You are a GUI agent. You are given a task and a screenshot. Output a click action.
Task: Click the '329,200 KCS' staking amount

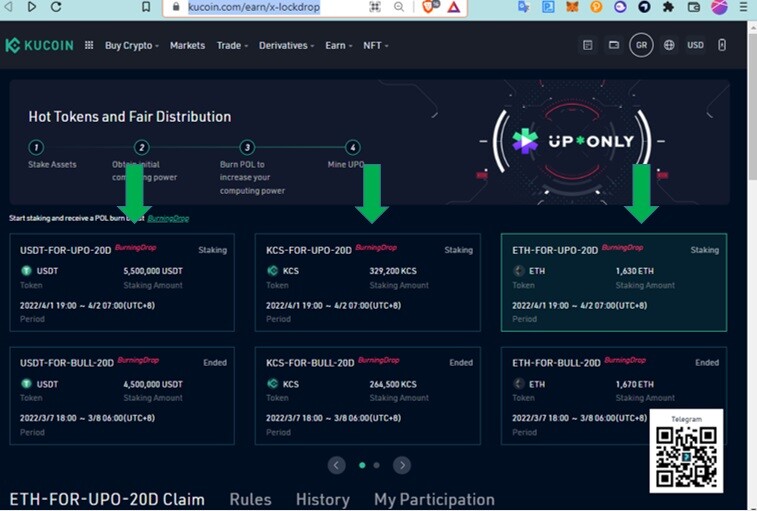pos(393,271)
